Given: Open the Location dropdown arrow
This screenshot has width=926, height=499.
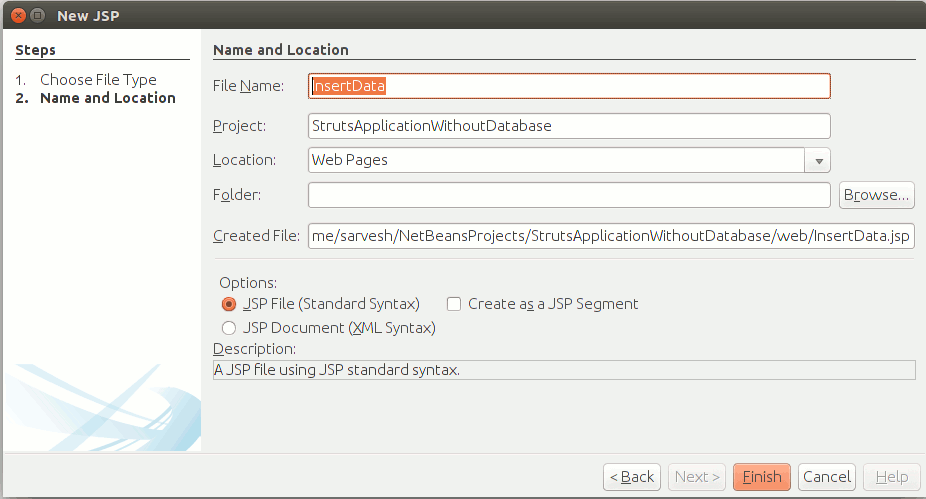Looking at the screenshot, I should pos(818,161).
